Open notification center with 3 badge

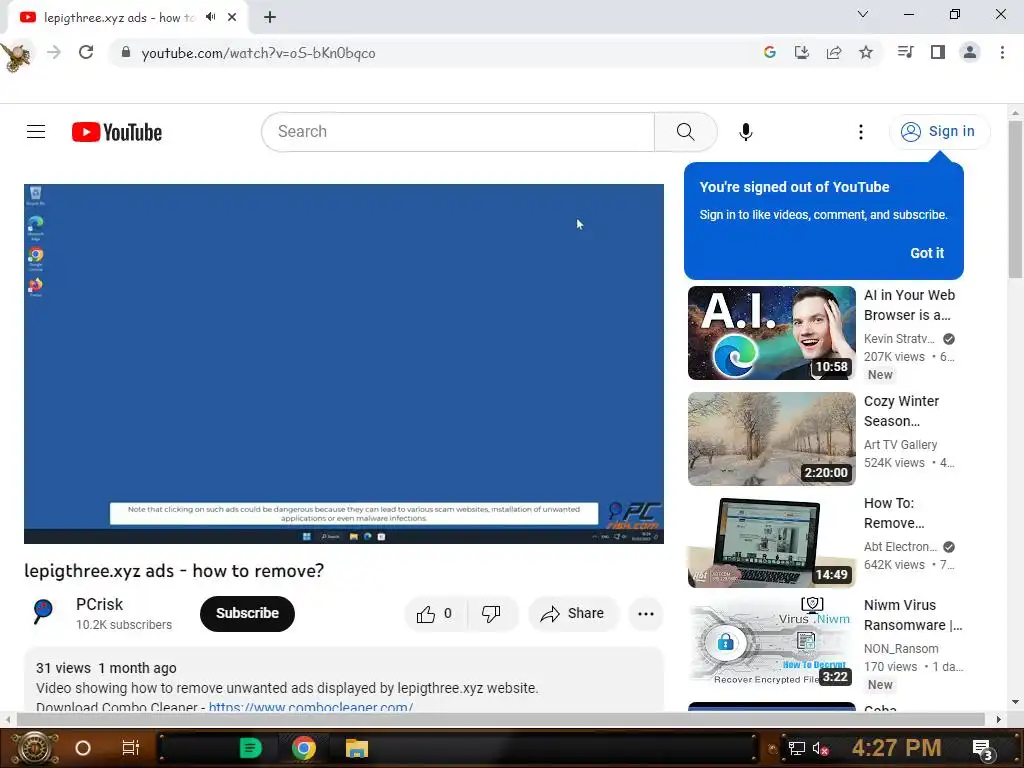[x=982, y=750]
